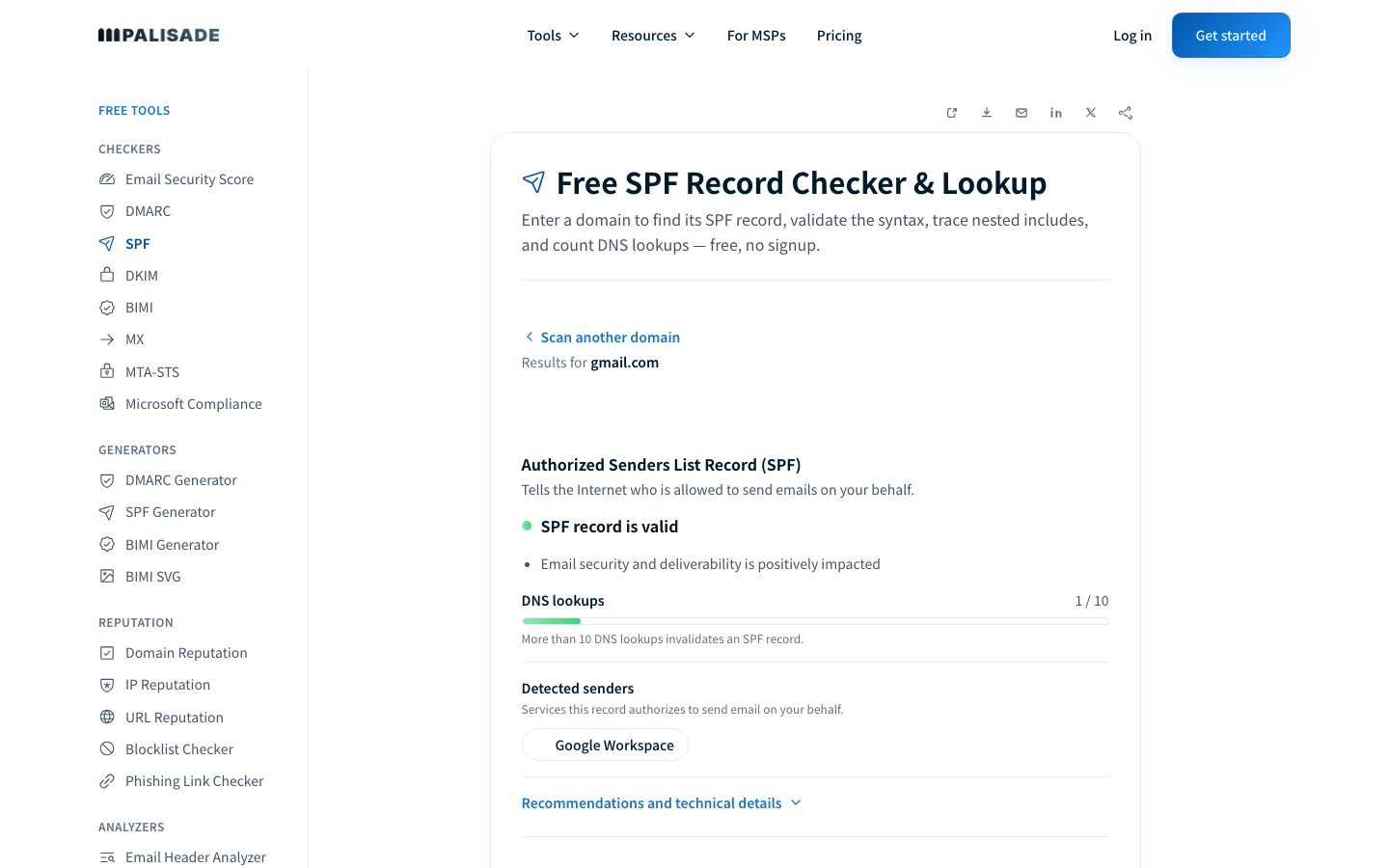This screenshot has height=868, width=1389.
Task: Open BIMI SVG tool link
Action: pyautogui.click(x=153, y=577)
